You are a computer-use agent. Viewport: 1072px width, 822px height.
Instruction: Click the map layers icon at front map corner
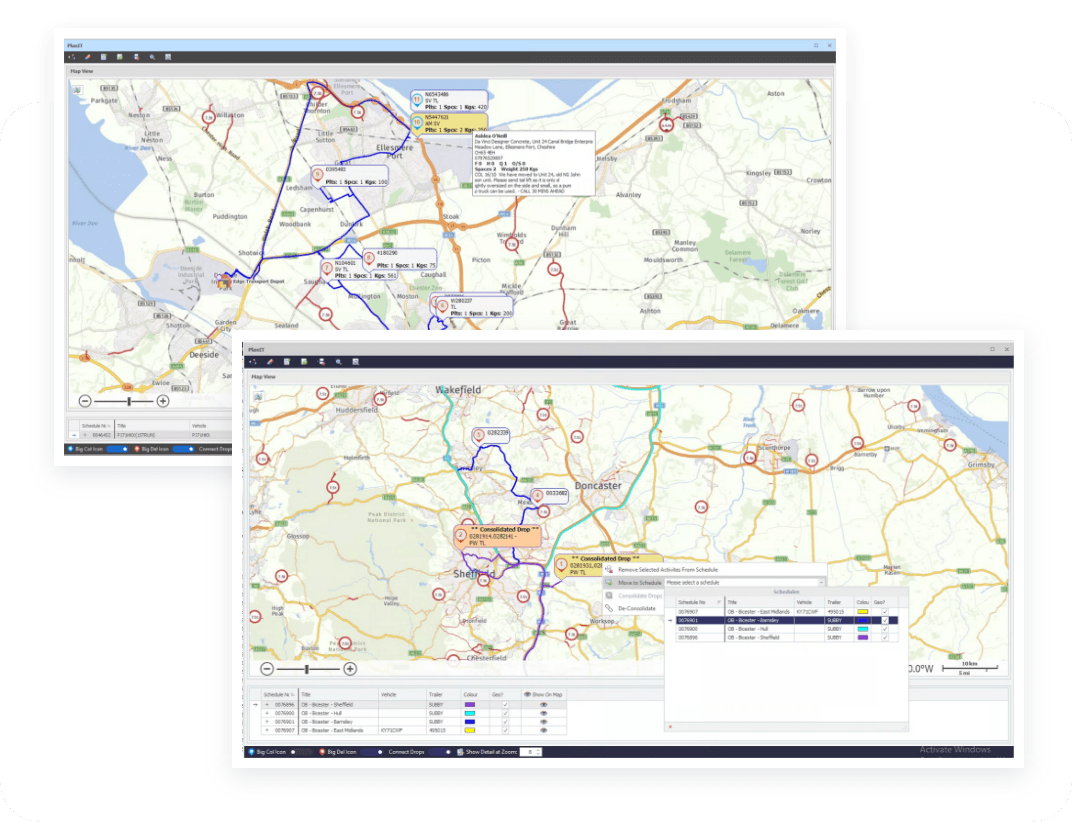point(258,397)
